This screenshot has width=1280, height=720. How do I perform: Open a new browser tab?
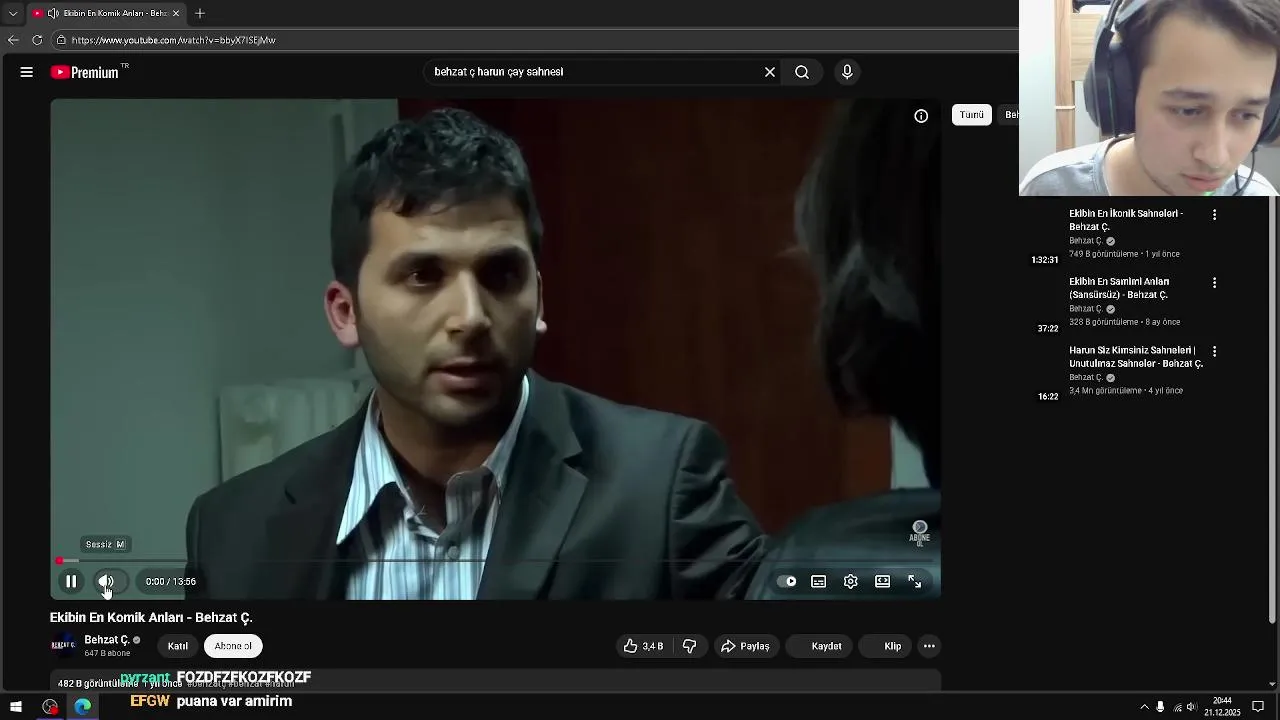pos(200,13)
